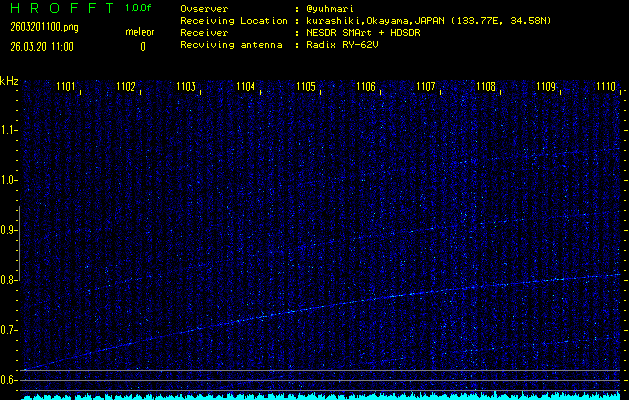This screenshot has height=400, width=629.
Task: Click the 1.00f version label
Action: (138, 8)
